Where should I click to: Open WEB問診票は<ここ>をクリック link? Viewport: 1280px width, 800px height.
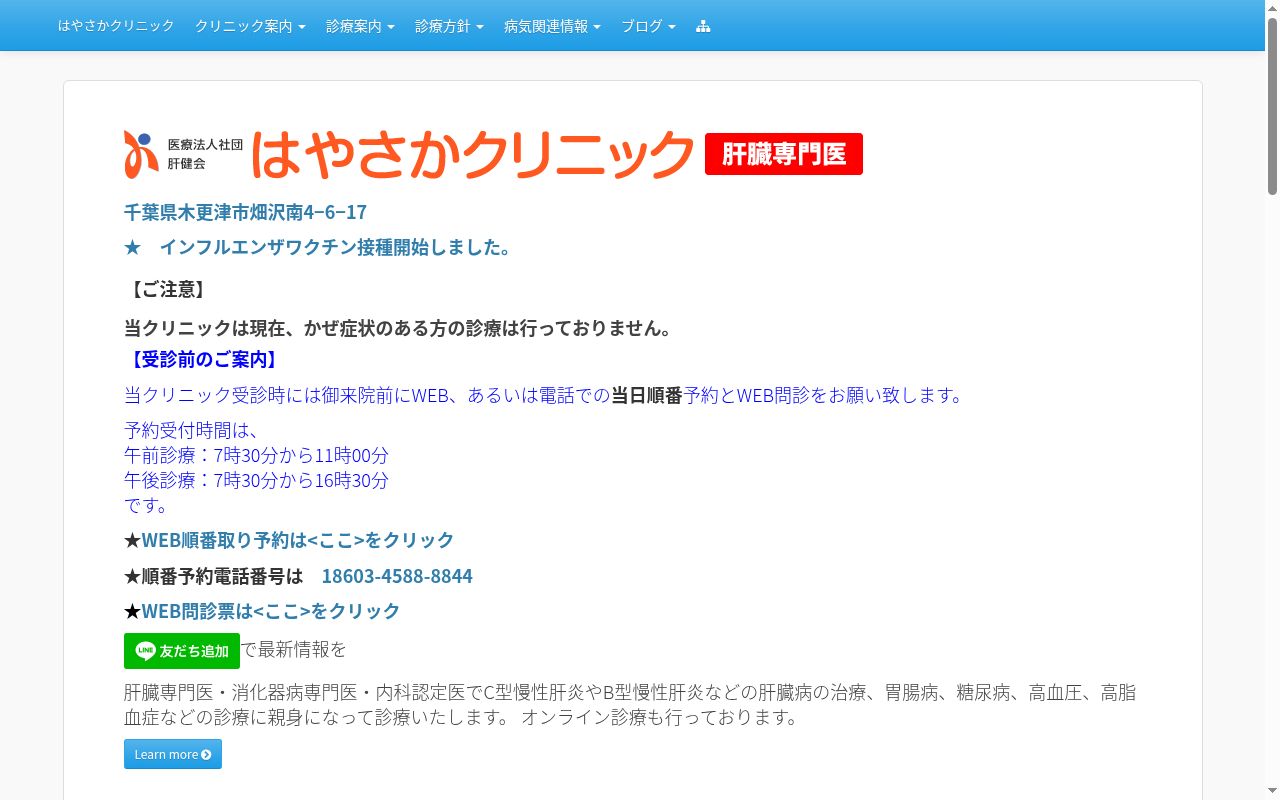[x=271, y=611]
